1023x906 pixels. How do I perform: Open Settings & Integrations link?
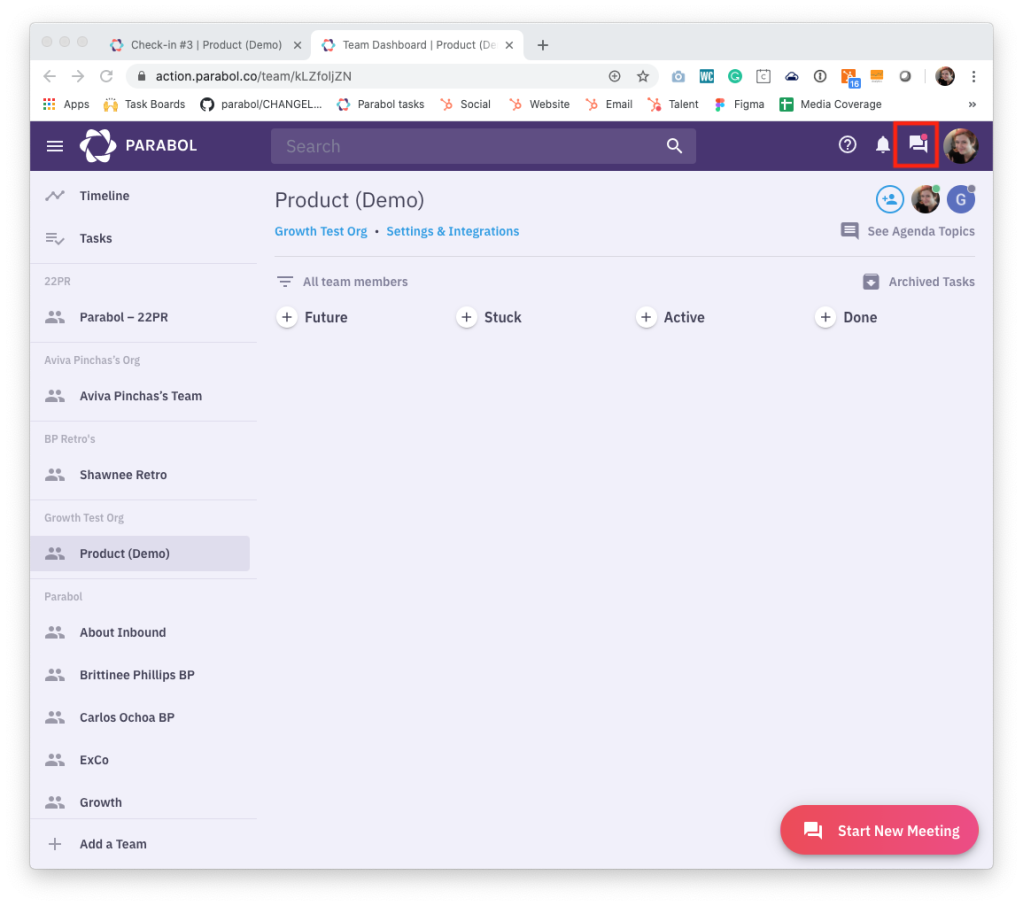pyautogui.click(x=453, y=232)
